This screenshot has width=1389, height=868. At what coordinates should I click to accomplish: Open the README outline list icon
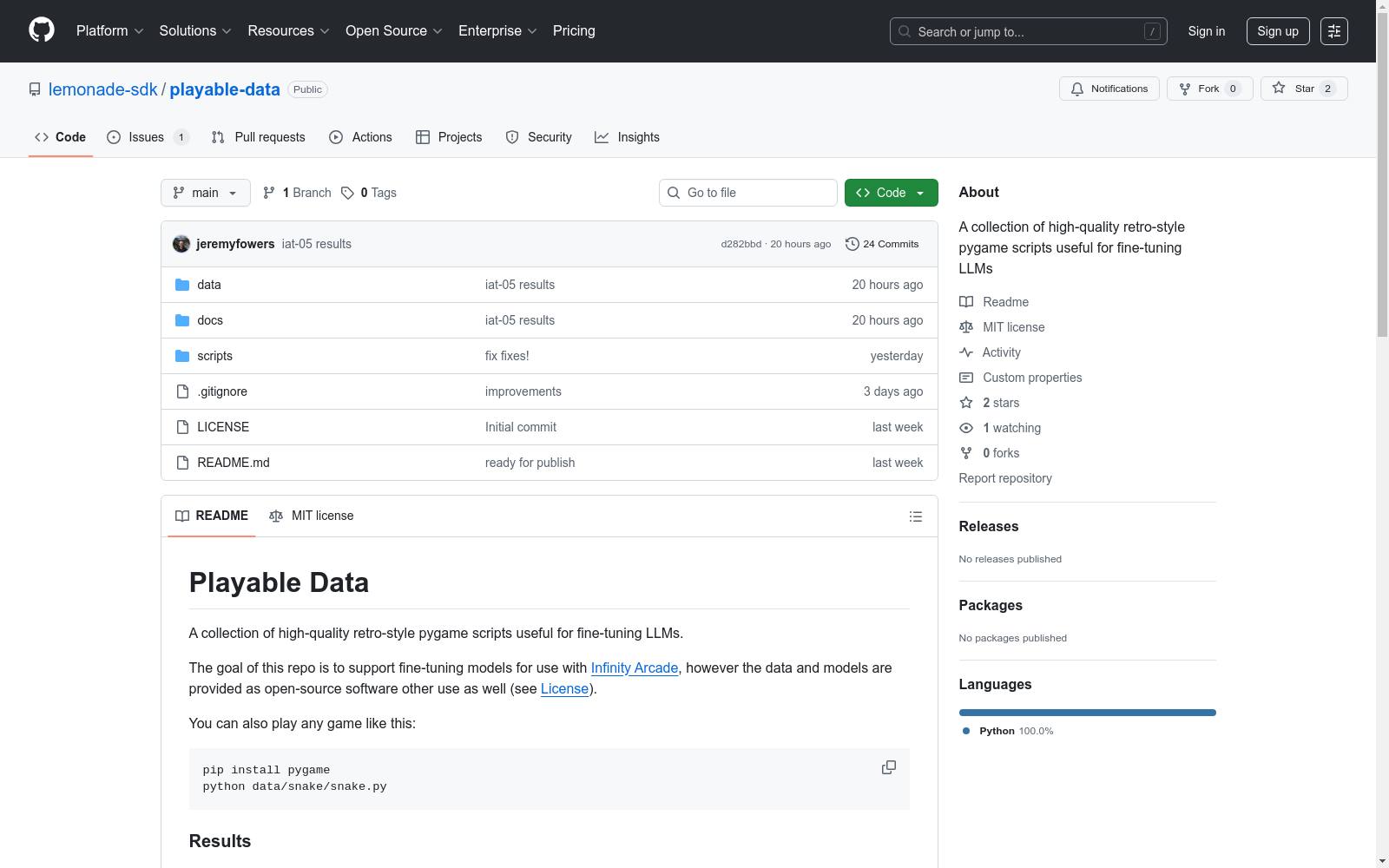916,516
